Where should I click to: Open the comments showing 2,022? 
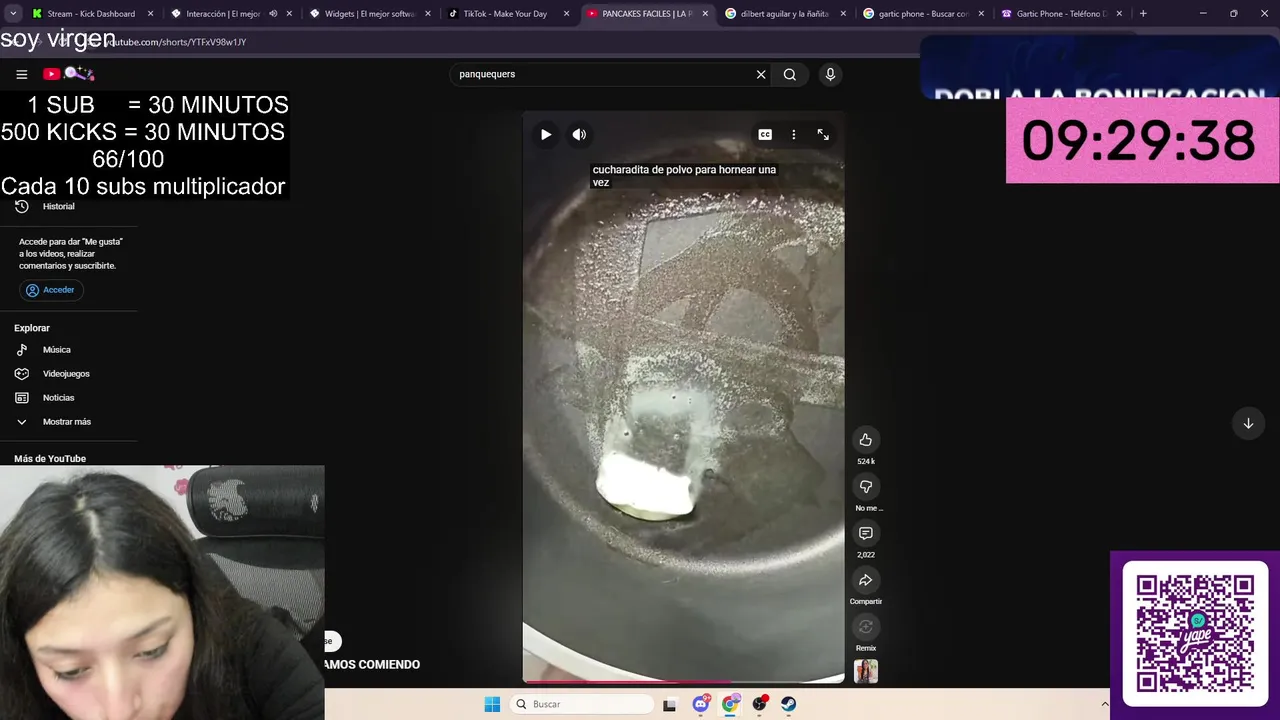(x=866, y=534)
